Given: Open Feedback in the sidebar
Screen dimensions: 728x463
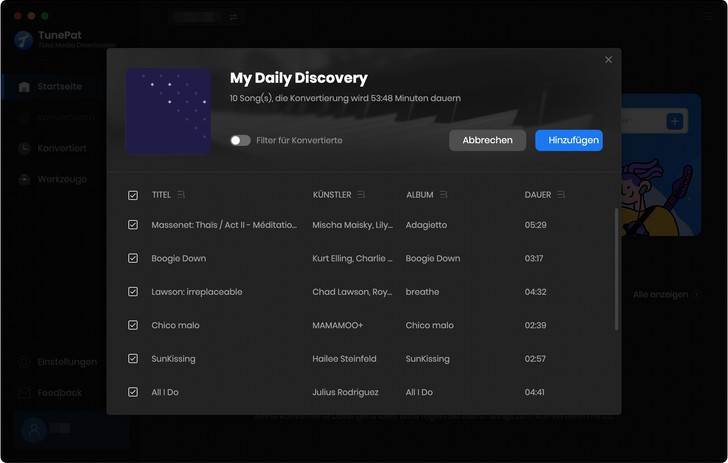Looking at the screenshot, I should pos(59,393).
